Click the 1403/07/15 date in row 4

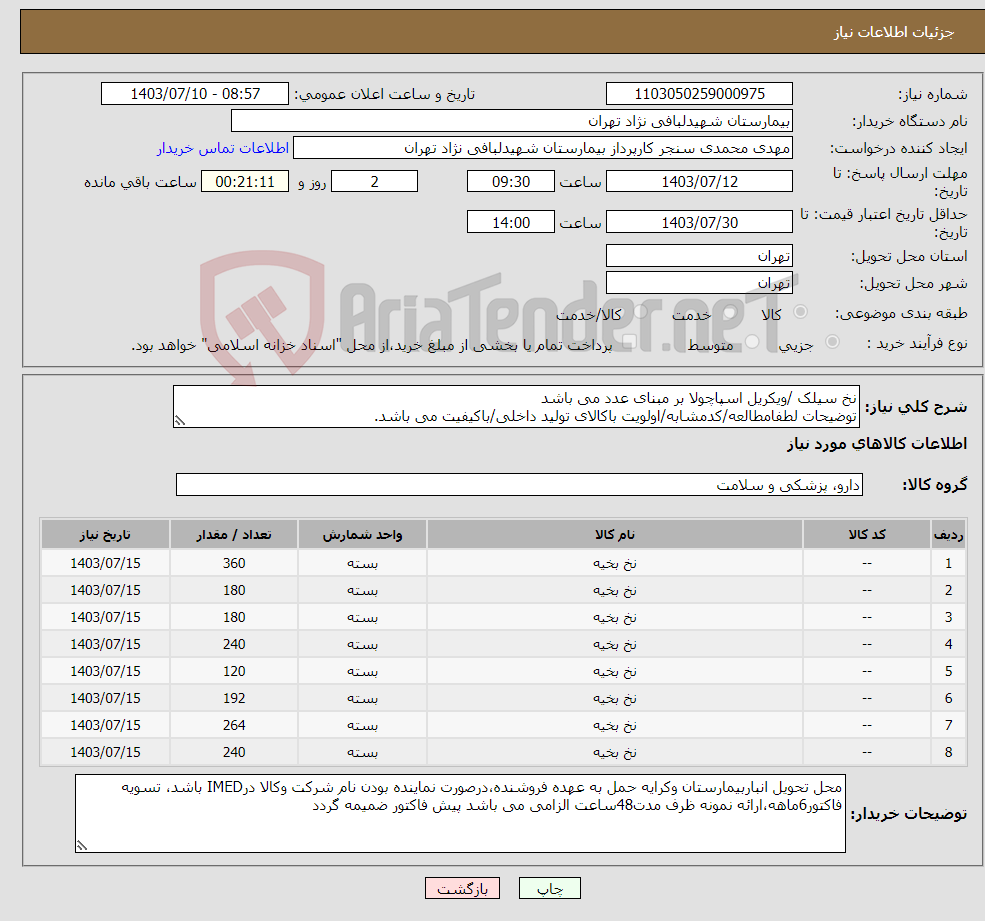(105, 645)
